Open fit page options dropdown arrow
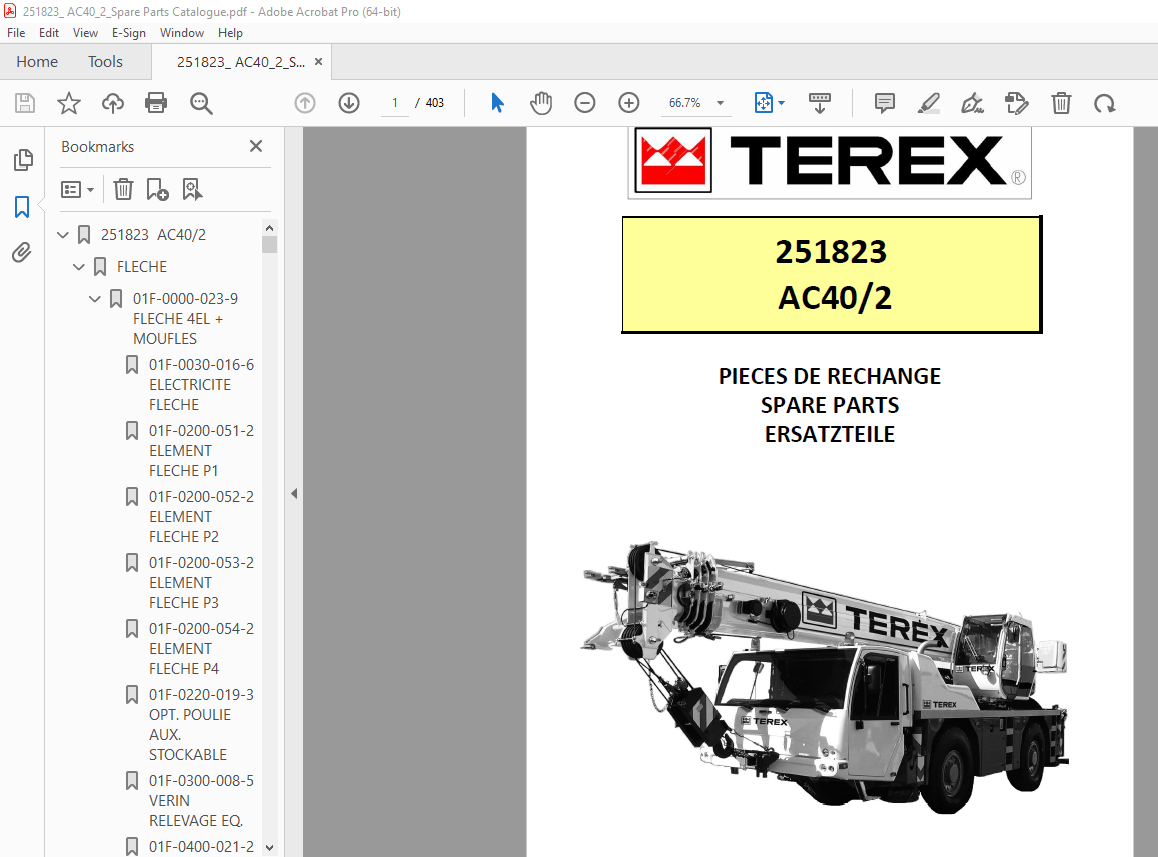This screenshot has height=857, width=1158. [781, 103]
